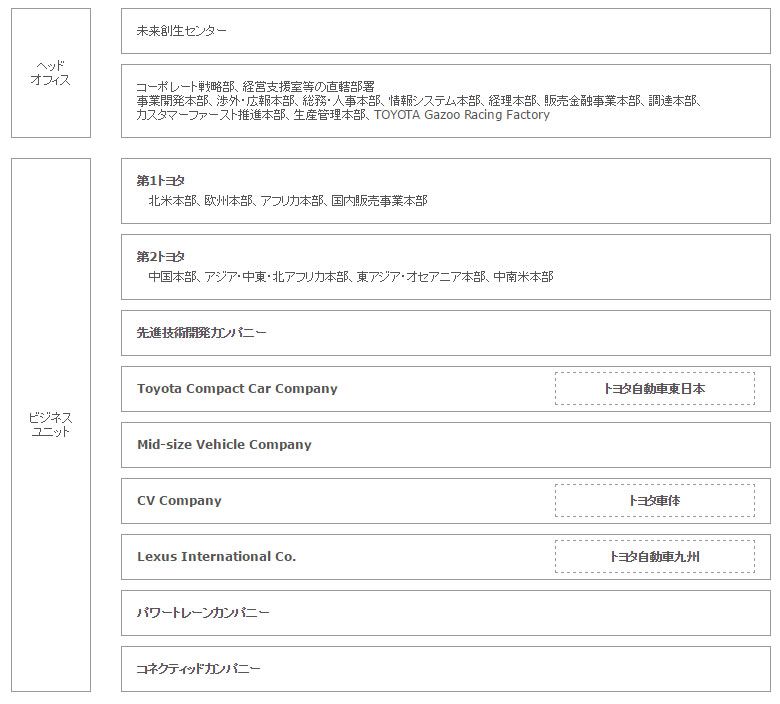Click the CV Company label
Image resolution: width=780 pixels, height=704 pixels.
[179, 501]
